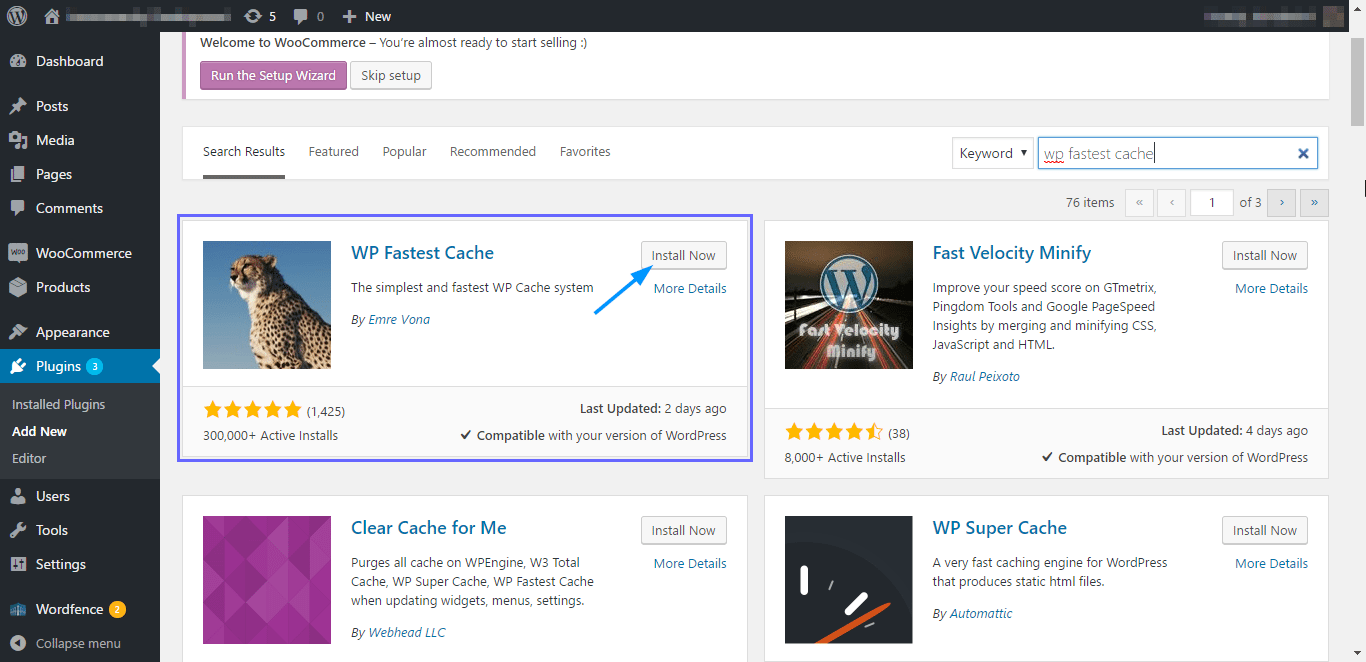1366x662 pixels.
Task: Run the Setup Wizard
Action: [273, 75]
